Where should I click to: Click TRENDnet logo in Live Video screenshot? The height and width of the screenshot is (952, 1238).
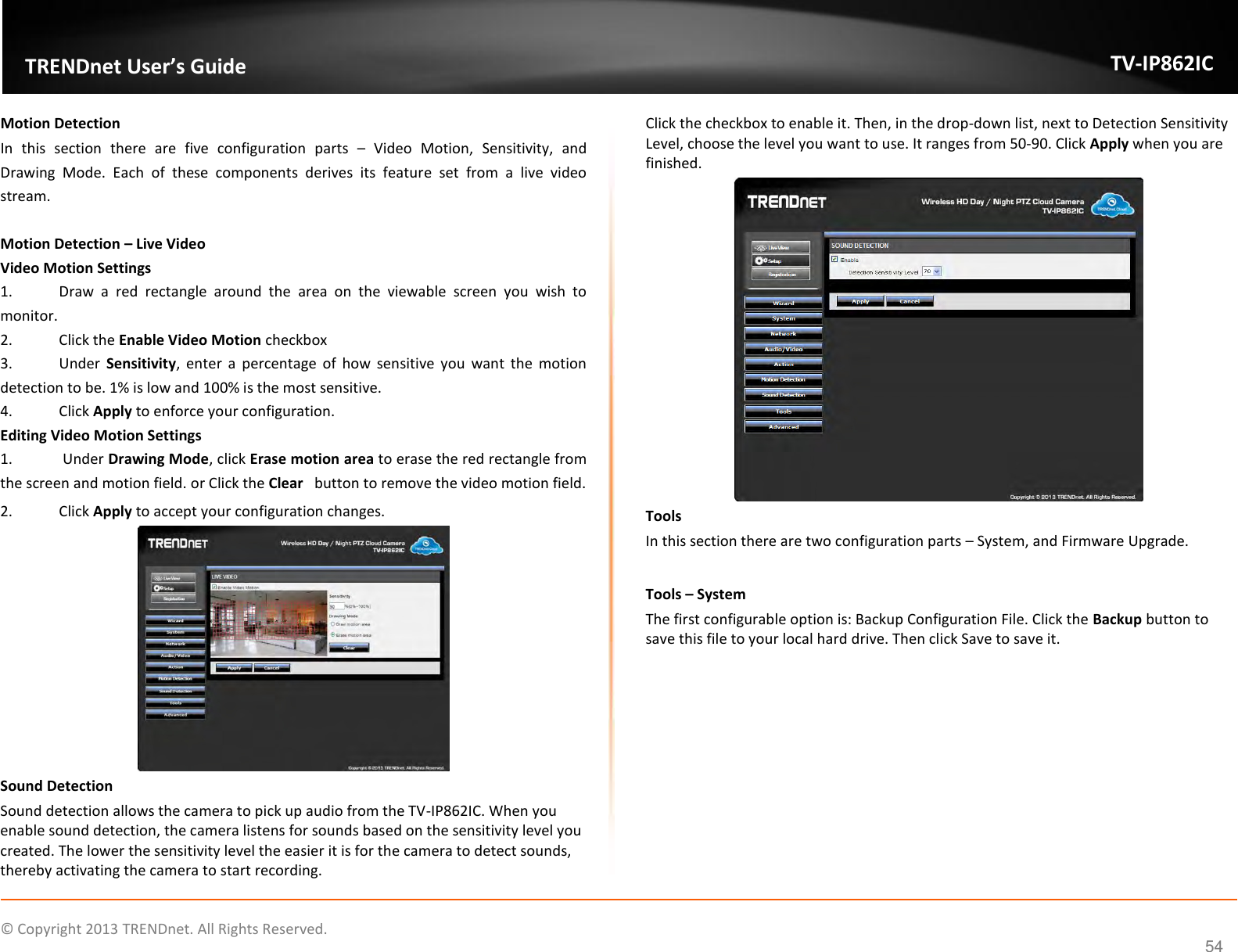coord(178,544)
